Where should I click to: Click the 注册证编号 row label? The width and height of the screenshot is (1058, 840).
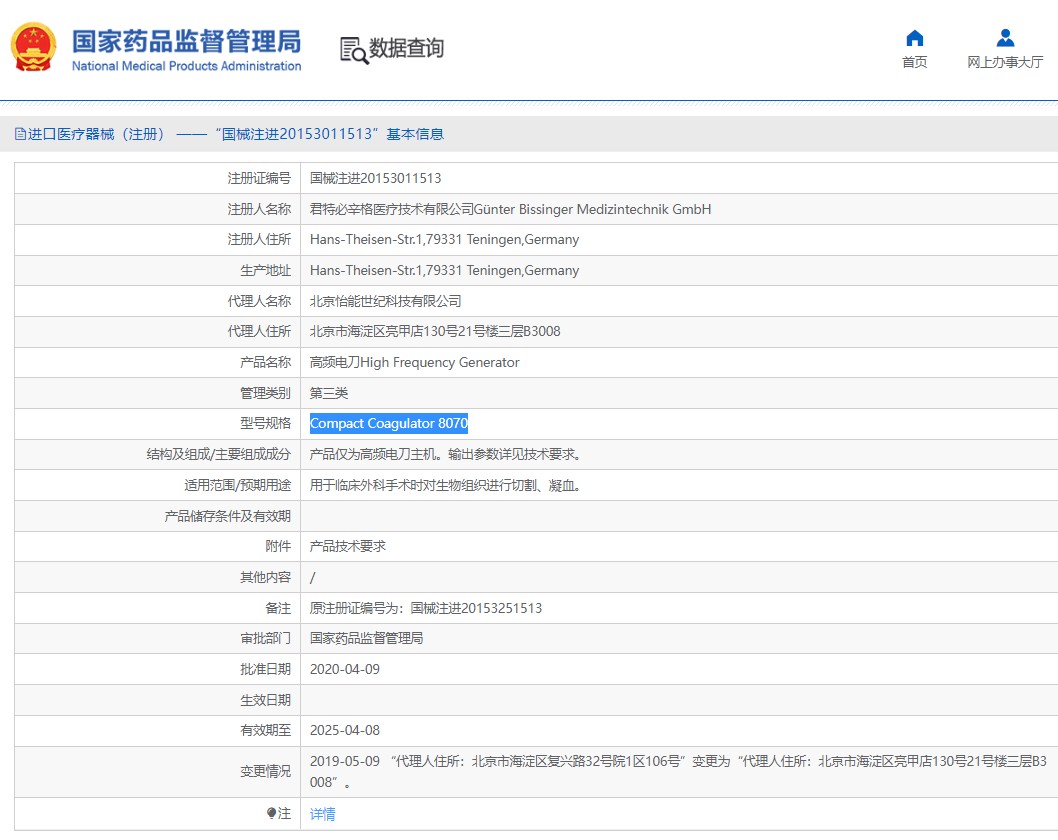[259, 178]
